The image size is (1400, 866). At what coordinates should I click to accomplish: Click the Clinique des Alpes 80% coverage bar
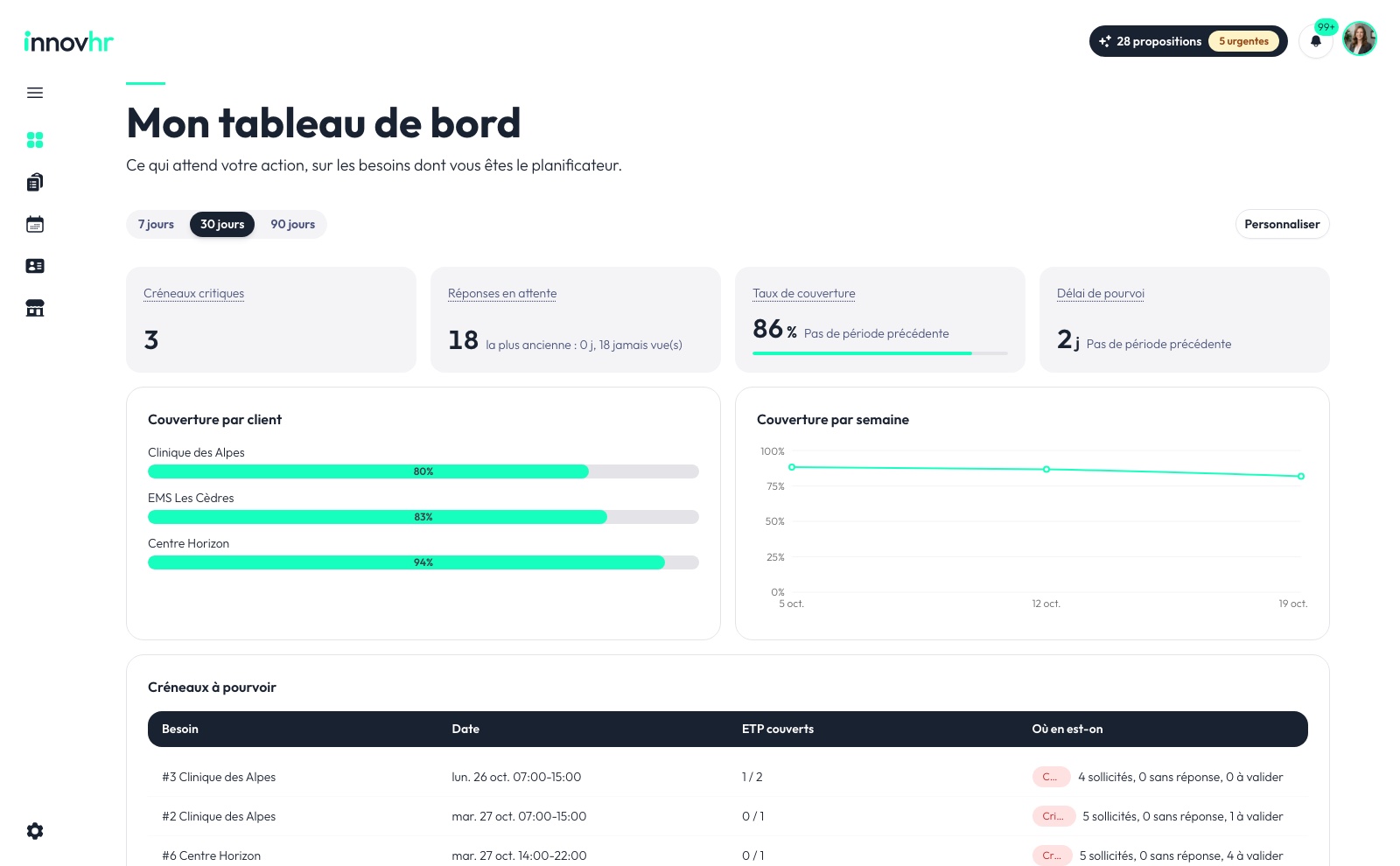click(423, 471)
